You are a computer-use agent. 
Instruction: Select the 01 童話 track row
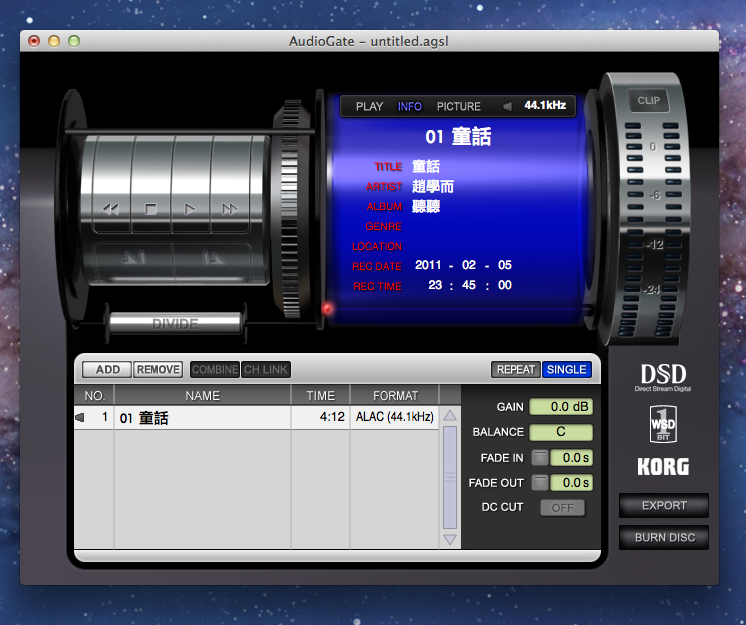[x=202, y=418]
